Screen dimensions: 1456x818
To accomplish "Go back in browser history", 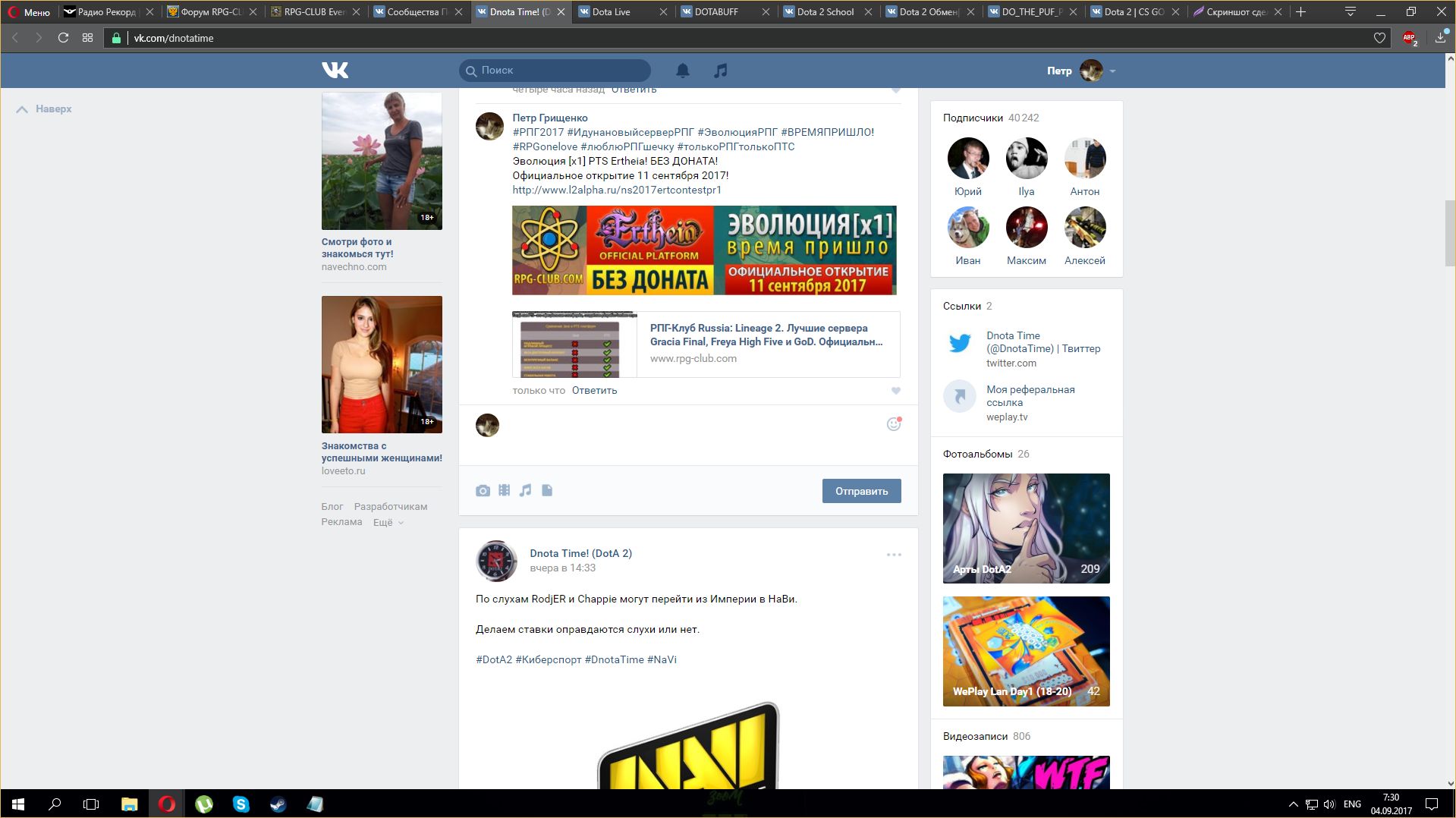I will [x=15, y=38].
